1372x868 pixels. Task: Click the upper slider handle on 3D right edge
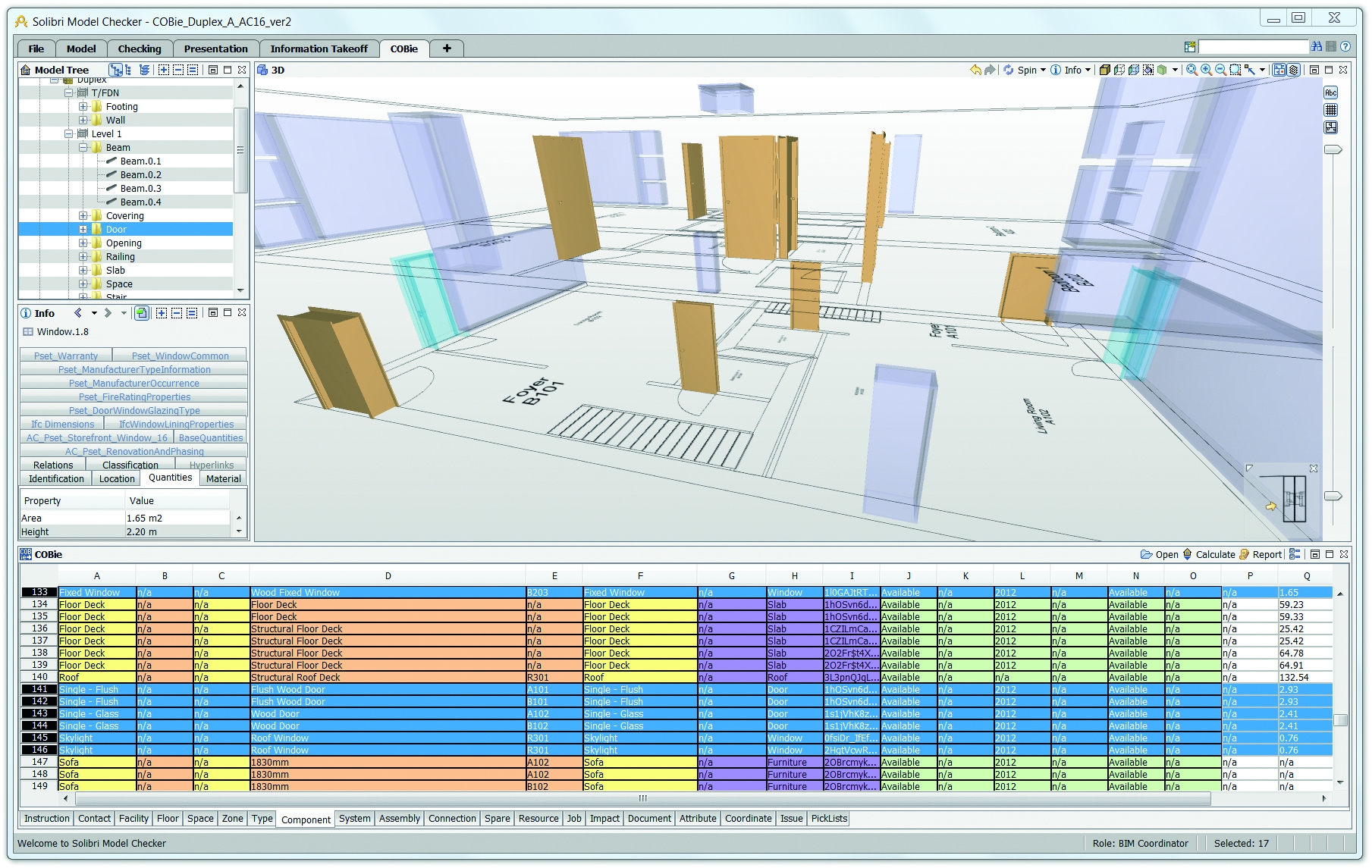tap(1333, 150)
